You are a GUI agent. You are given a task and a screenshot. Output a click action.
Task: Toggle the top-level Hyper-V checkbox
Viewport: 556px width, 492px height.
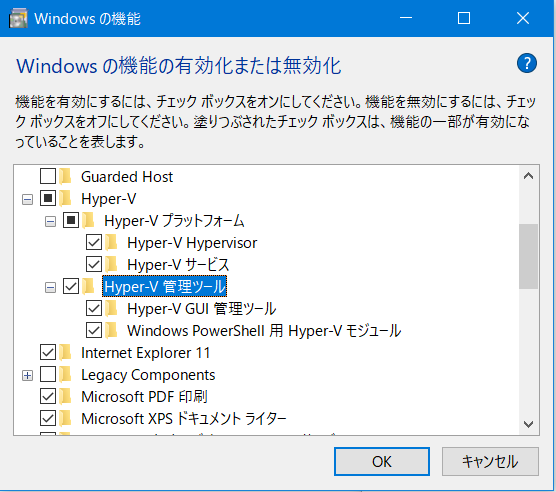click(x=48, y=198)
